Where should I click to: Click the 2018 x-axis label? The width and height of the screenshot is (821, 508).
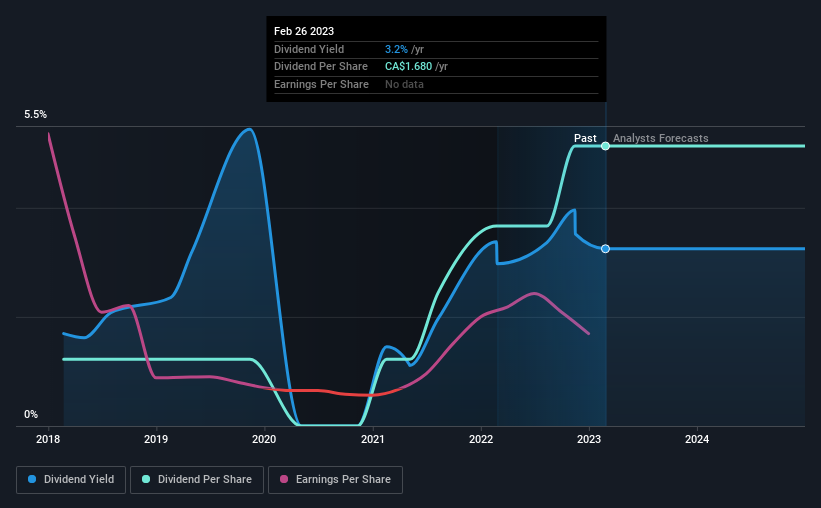48,439
